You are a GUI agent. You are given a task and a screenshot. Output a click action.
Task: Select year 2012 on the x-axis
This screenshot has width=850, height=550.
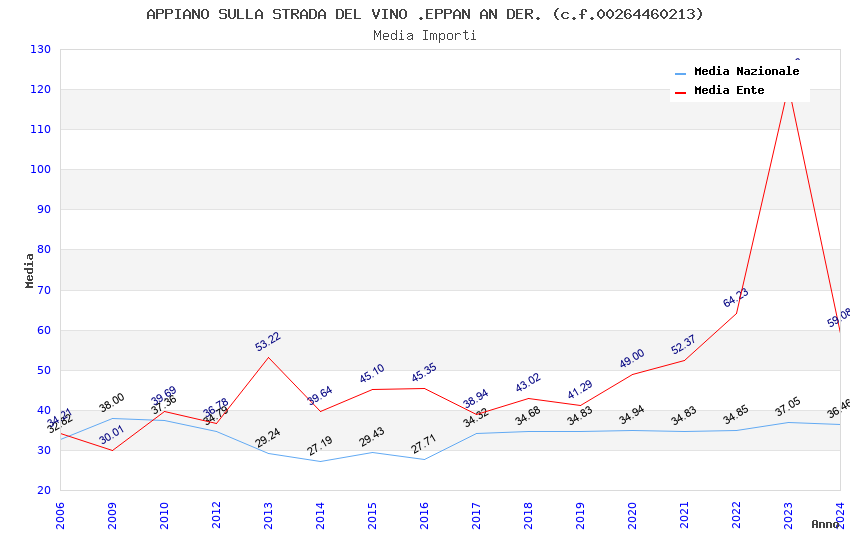point(216,515)
